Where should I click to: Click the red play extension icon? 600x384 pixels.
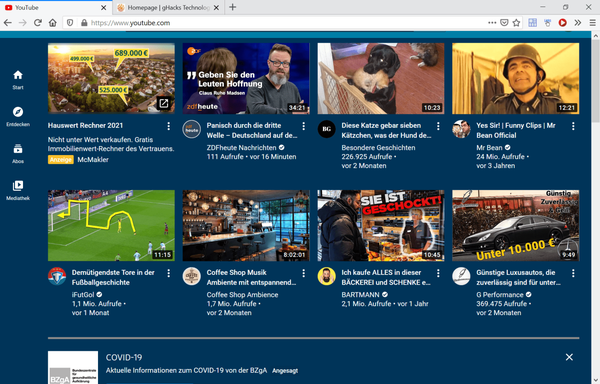point(562,23)
